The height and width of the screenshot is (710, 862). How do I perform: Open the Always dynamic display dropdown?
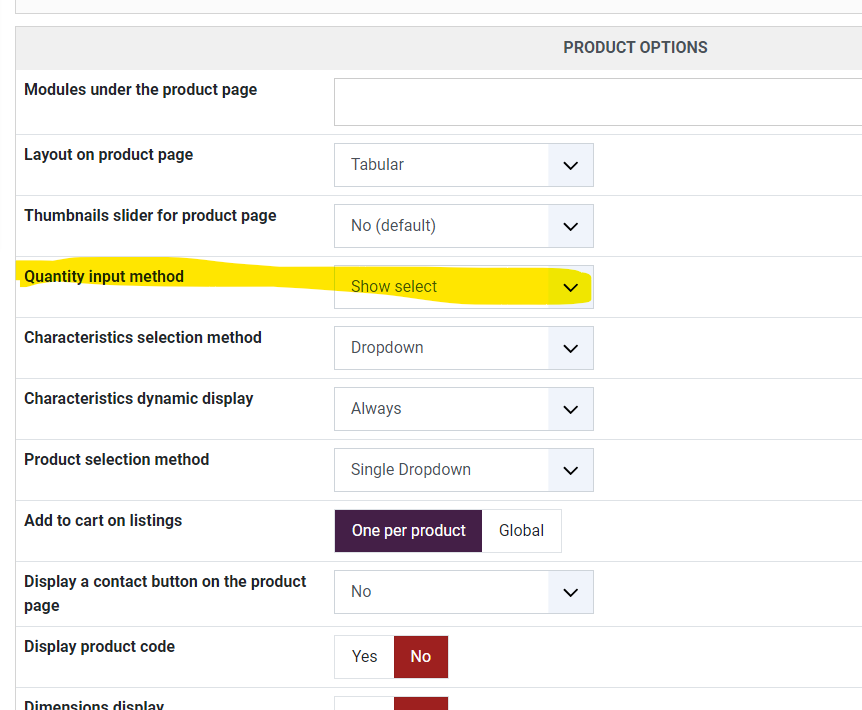(441, 409)
